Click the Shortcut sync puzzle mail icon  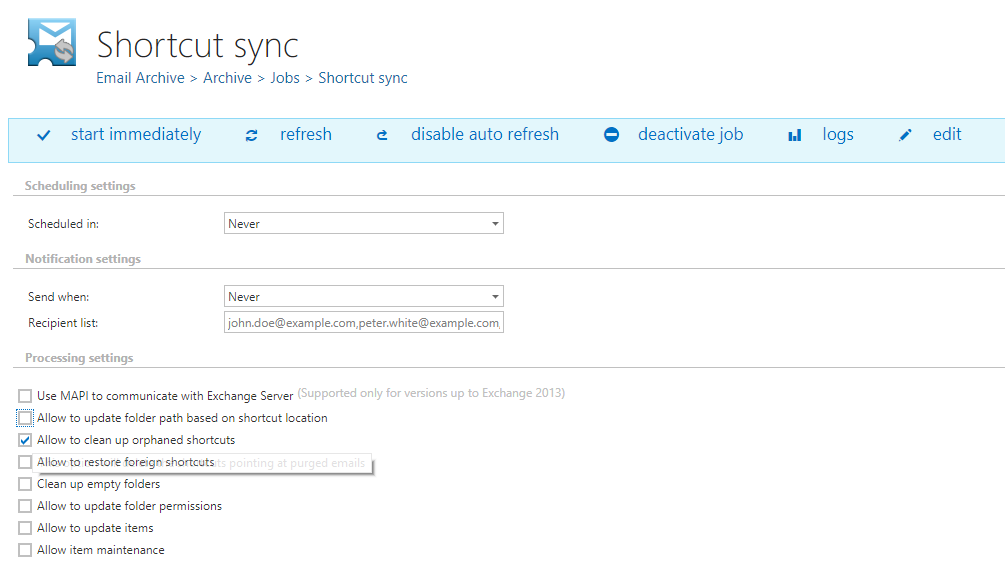coord(52,43)
